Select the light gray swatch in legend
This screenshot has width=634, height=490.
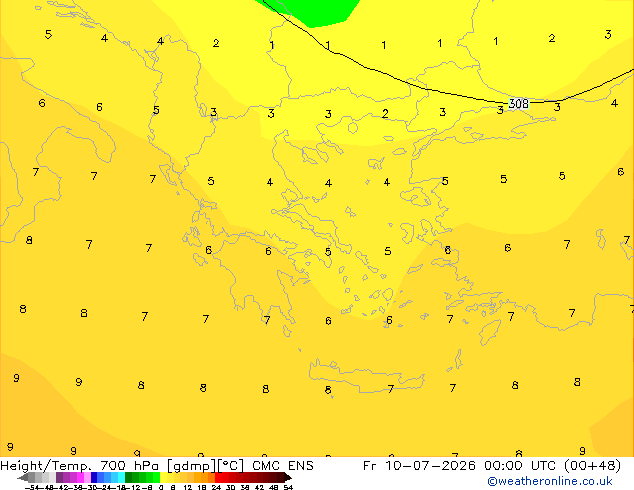pyautogui.click(x=52, y=478)
